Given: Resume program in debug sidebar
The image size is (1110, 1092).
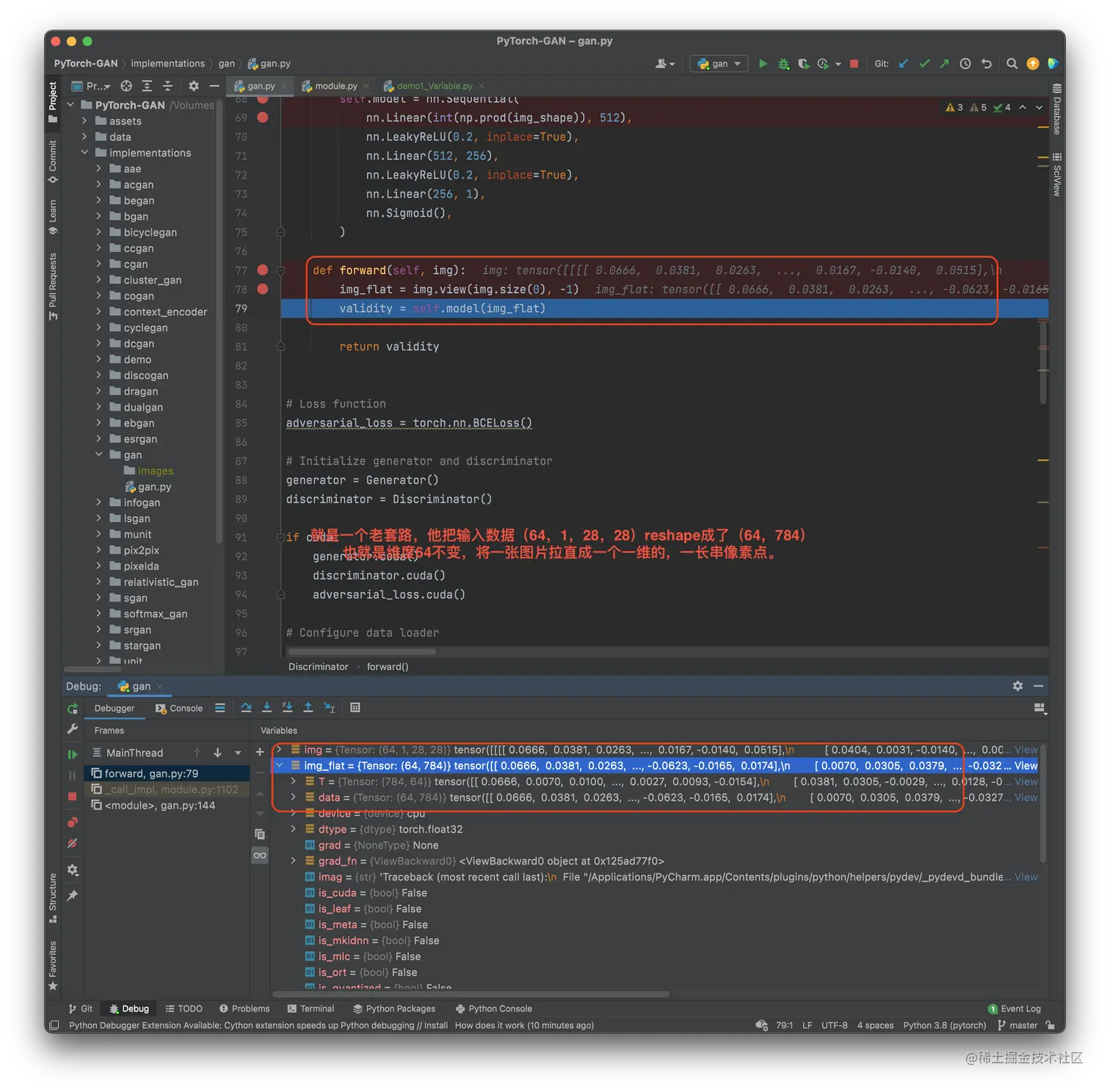Looking at the screenshot, I should [72, 754].
